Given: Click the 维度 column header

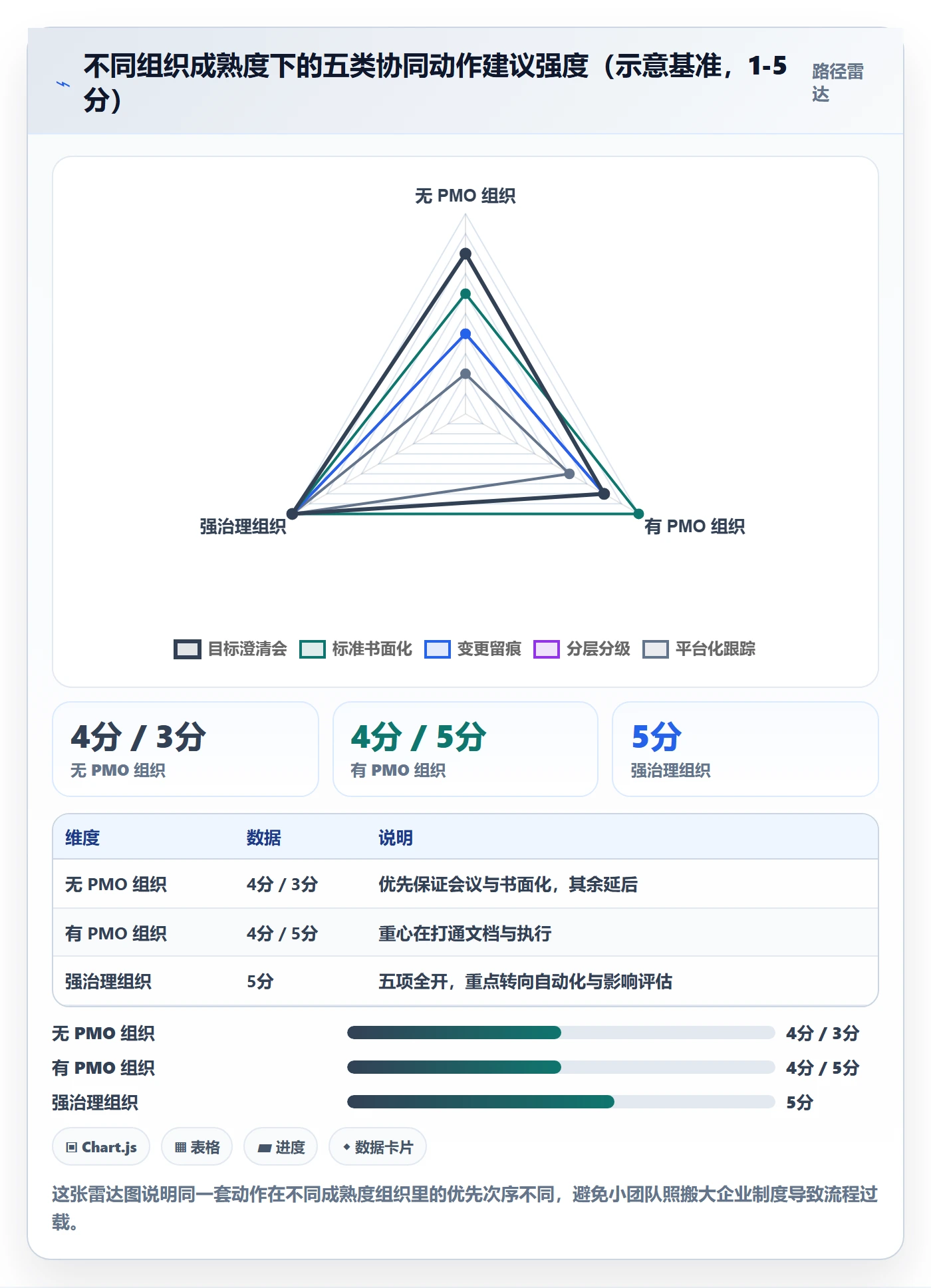Looking at the screenshot, I should click(x=82, y=838).
